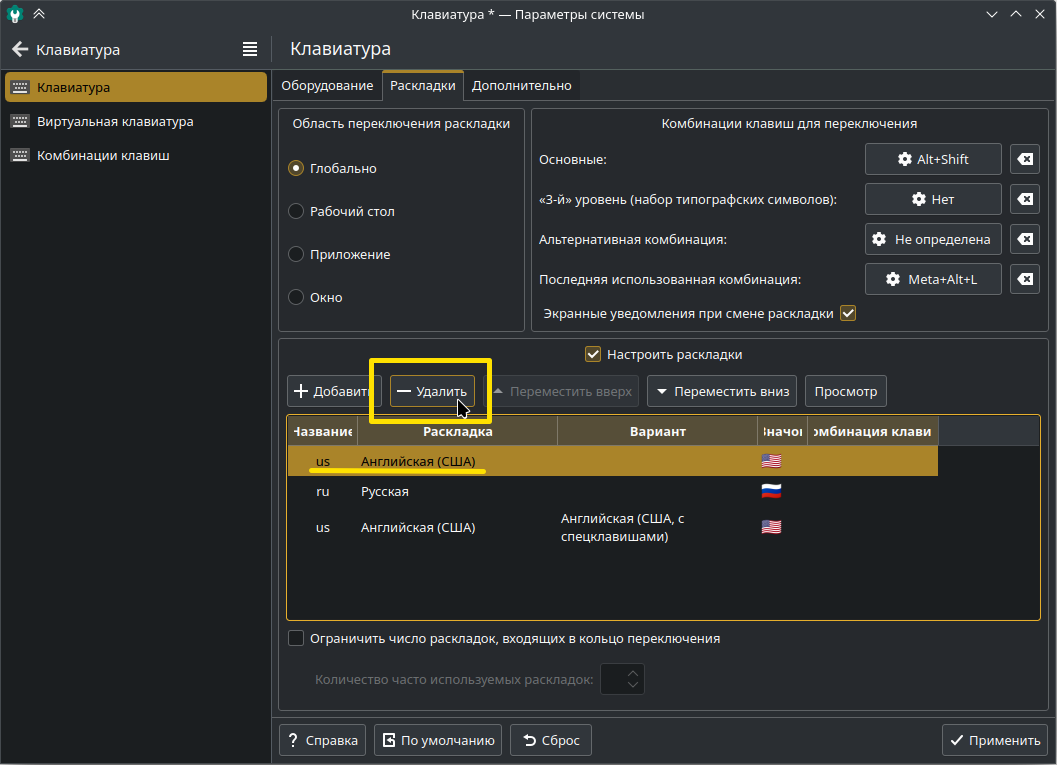Disable on-screen notifications on layout change
This screenshot has width=1057, height=765.
(848, 313)
